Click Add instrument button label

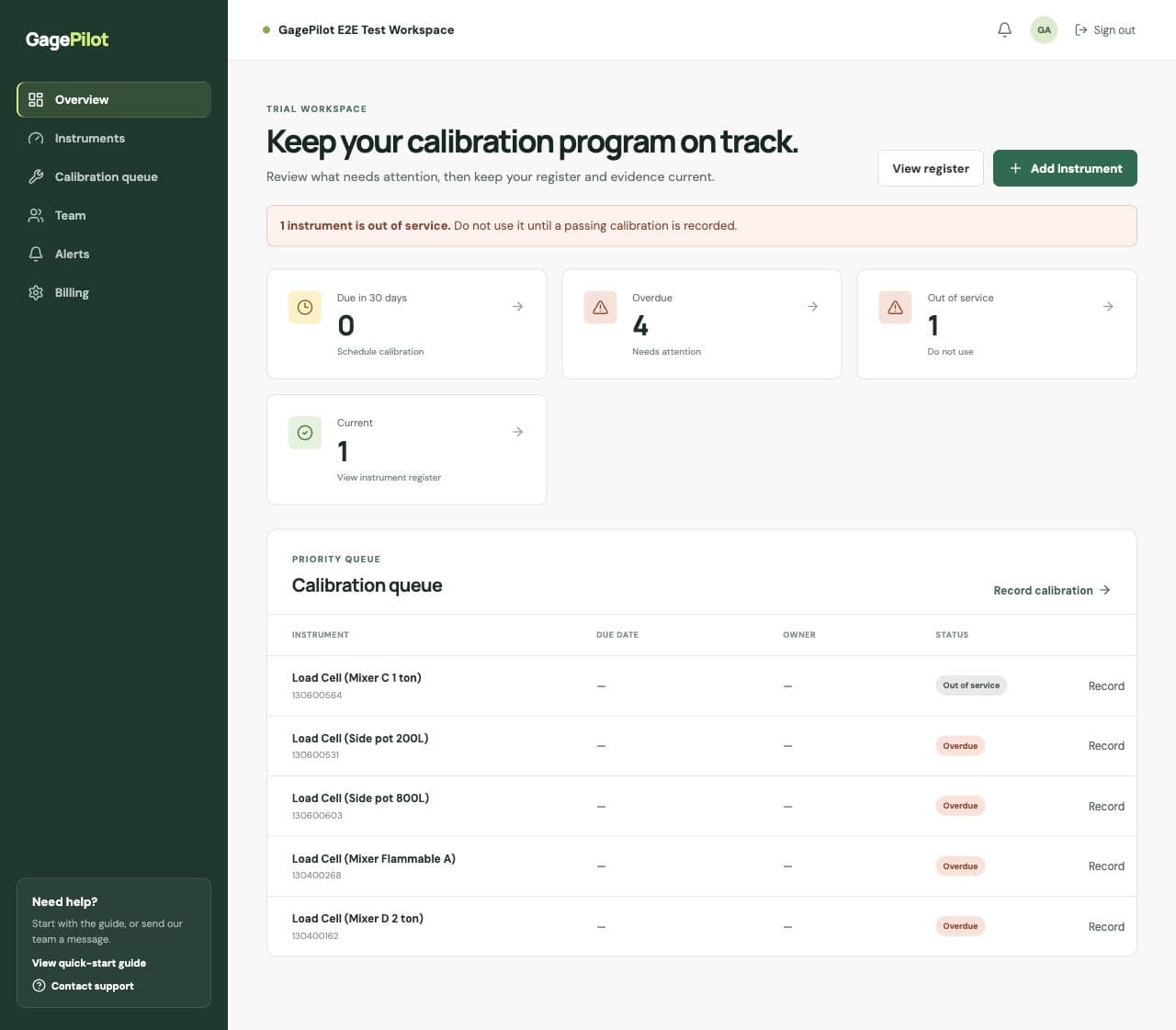tap(1076, 168)
